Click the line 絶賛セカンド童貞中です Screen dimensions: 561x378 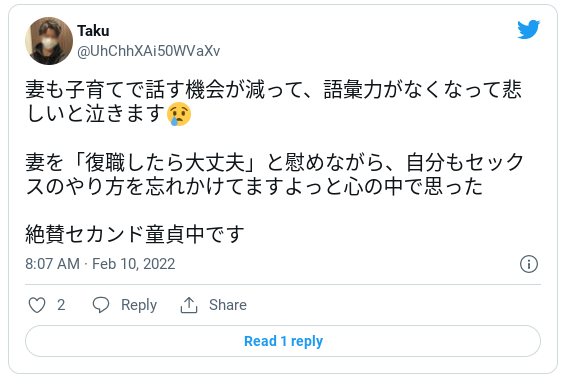pyautogui.click(x=135, y=234)
